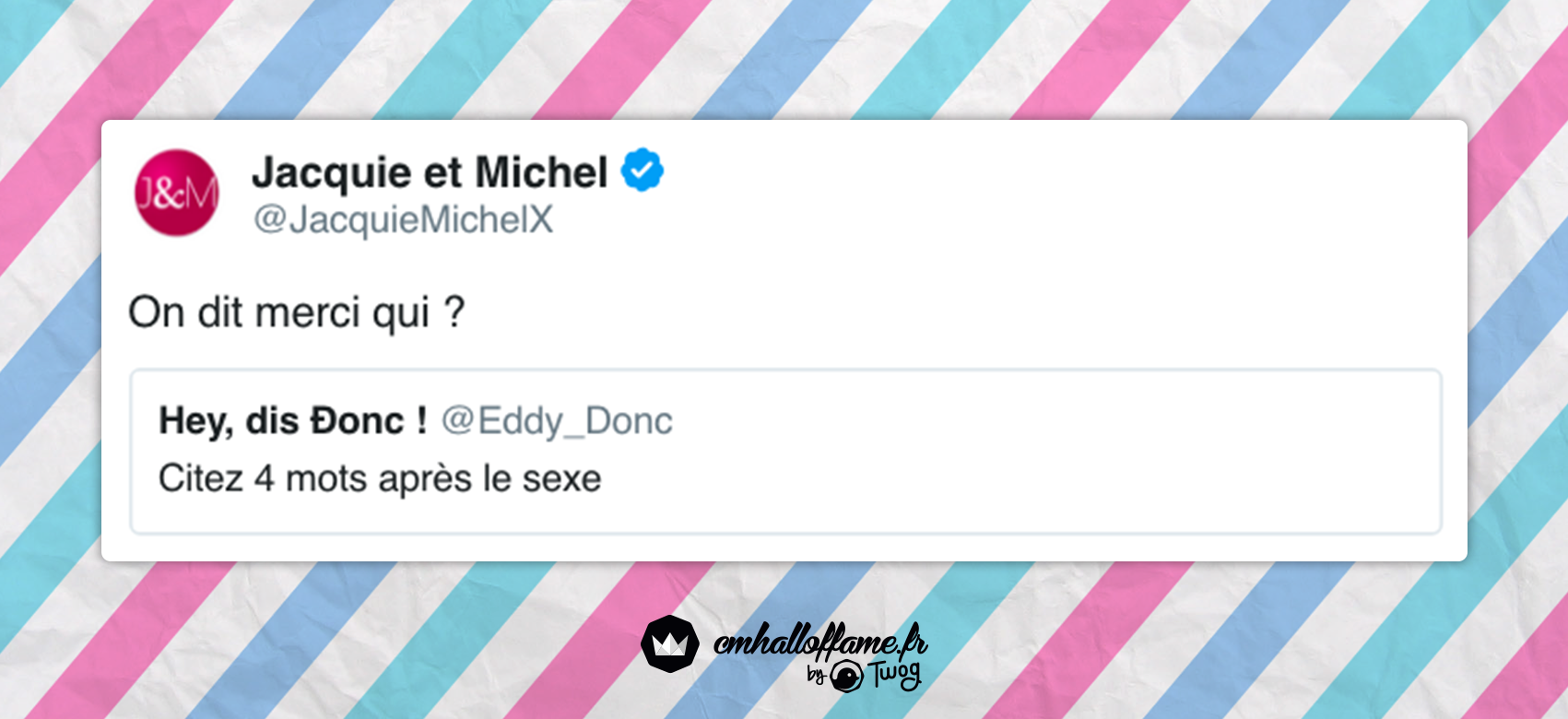The width and height of the screenshot is (1568, 719).
Task: Click the Twog eye logo
Action: click(845, 678)
